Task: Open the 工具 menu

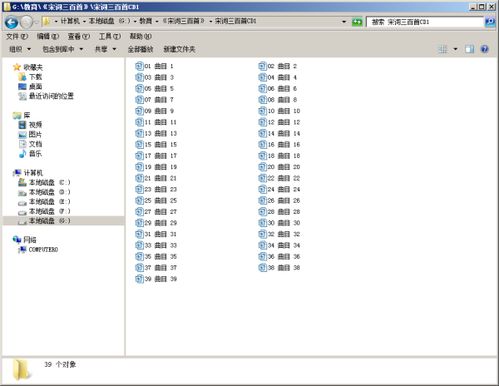Action: click(110, 36)
